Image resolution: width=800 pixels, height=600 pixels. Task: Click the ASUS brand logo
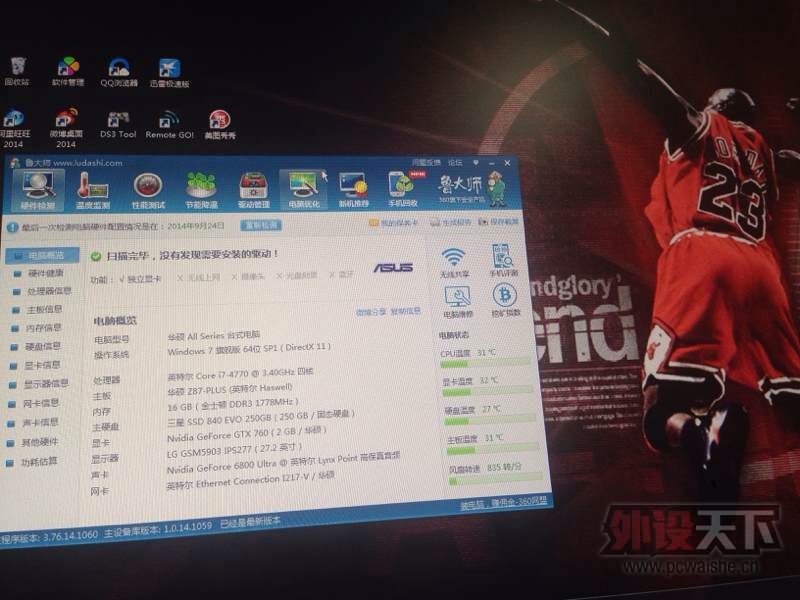(393, 268)
